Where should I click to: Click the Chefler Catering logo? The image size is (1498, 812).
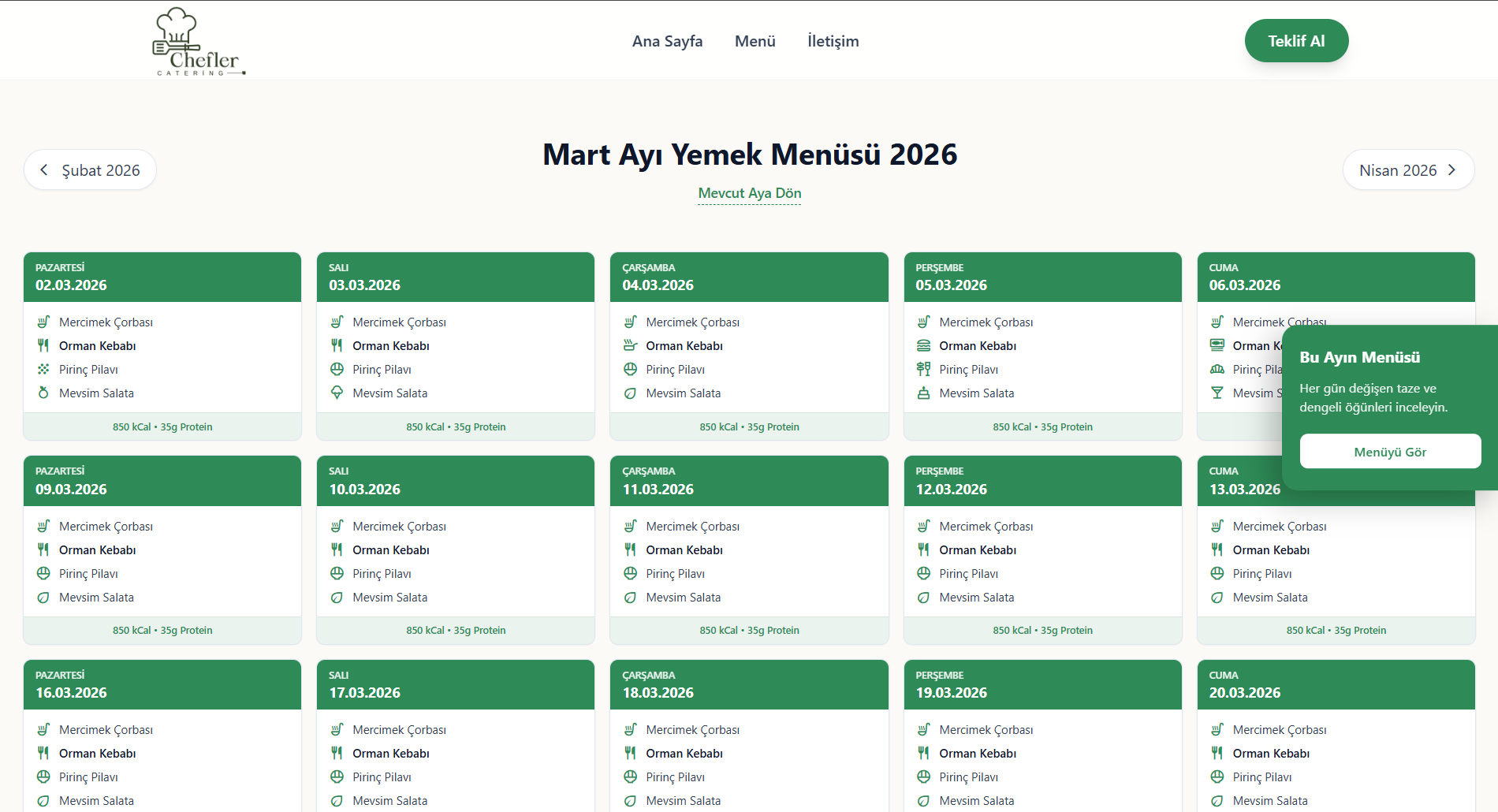pyautogui.click(x=199, y=41)
